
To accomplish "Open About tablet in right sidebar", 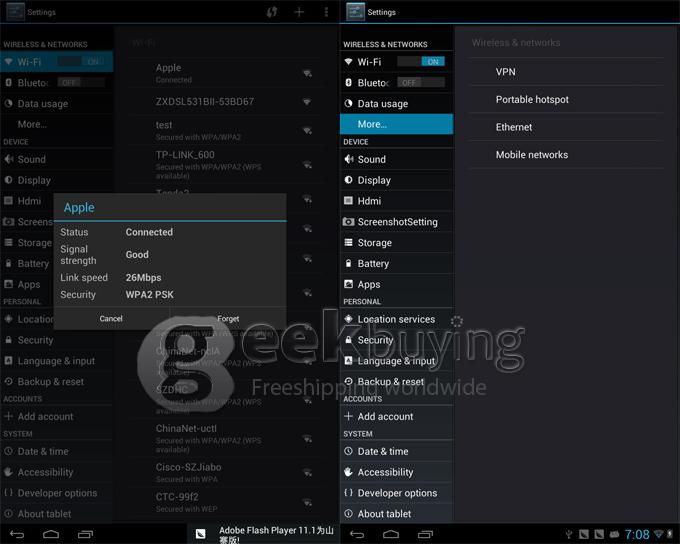I will click(x=396, y=514).
